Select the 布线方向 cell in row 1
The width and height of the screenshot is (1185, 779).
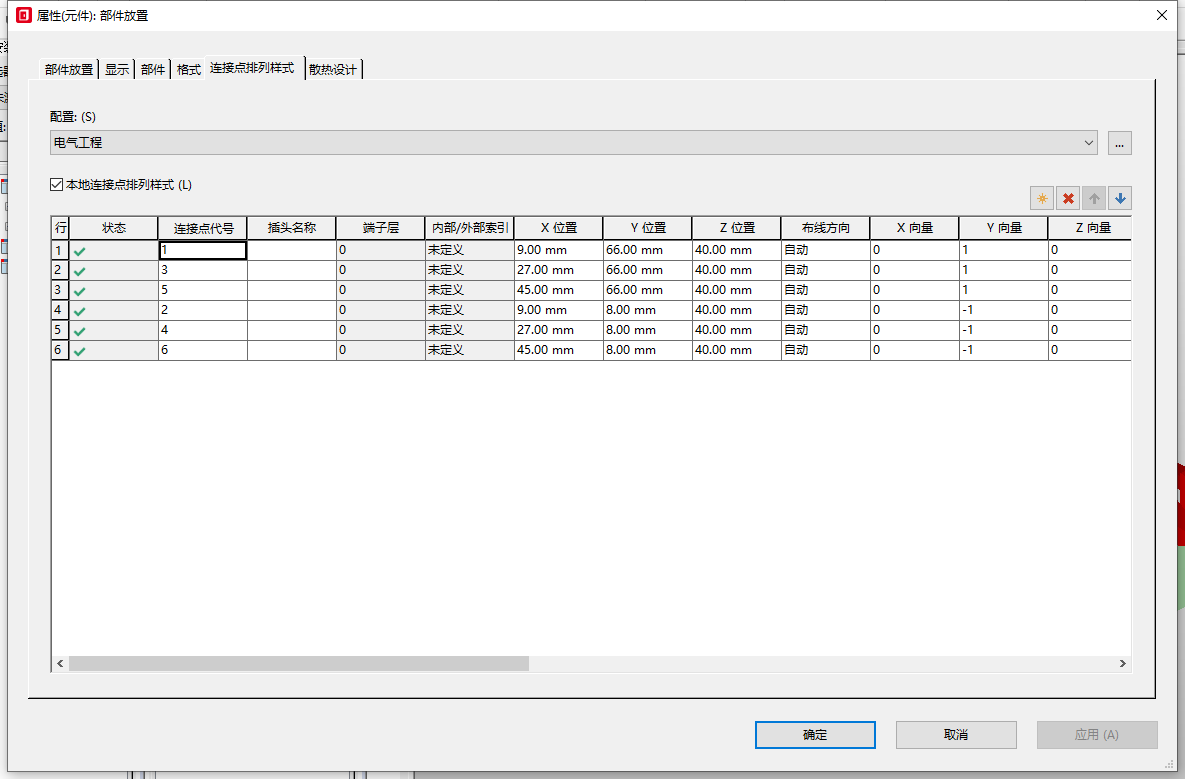pyautogui.click(x=825, y=250)
